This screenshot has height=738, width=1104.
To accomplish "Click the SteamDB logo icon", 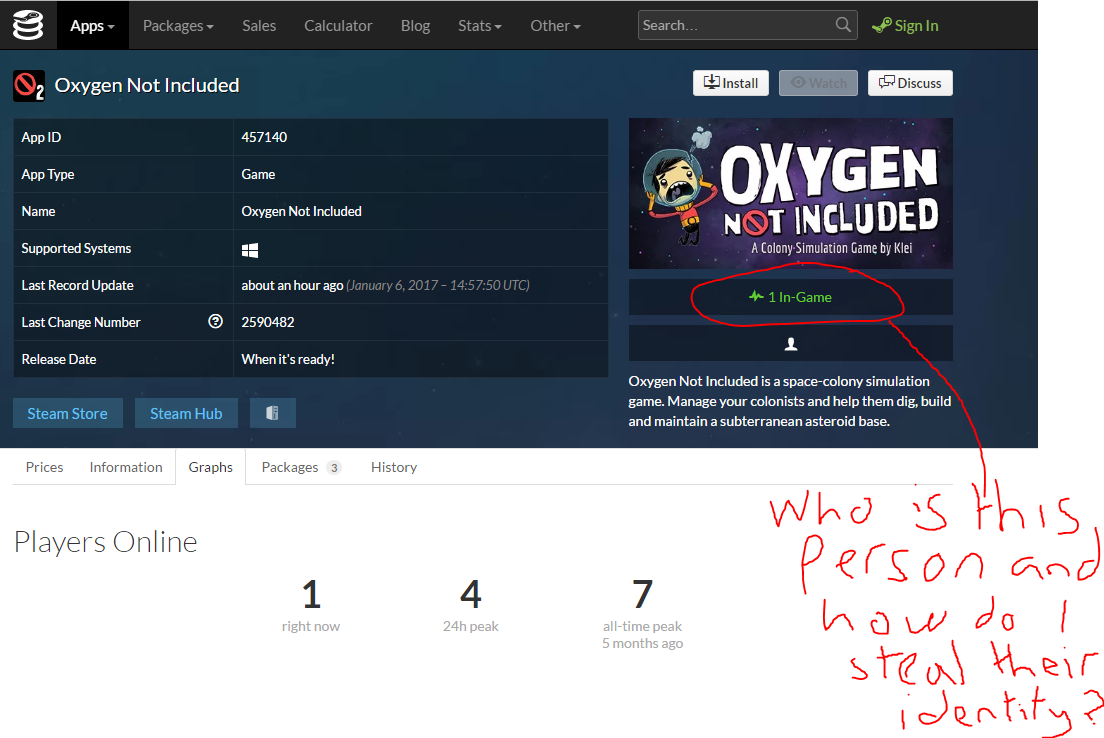I will click(x=28, y=25).
